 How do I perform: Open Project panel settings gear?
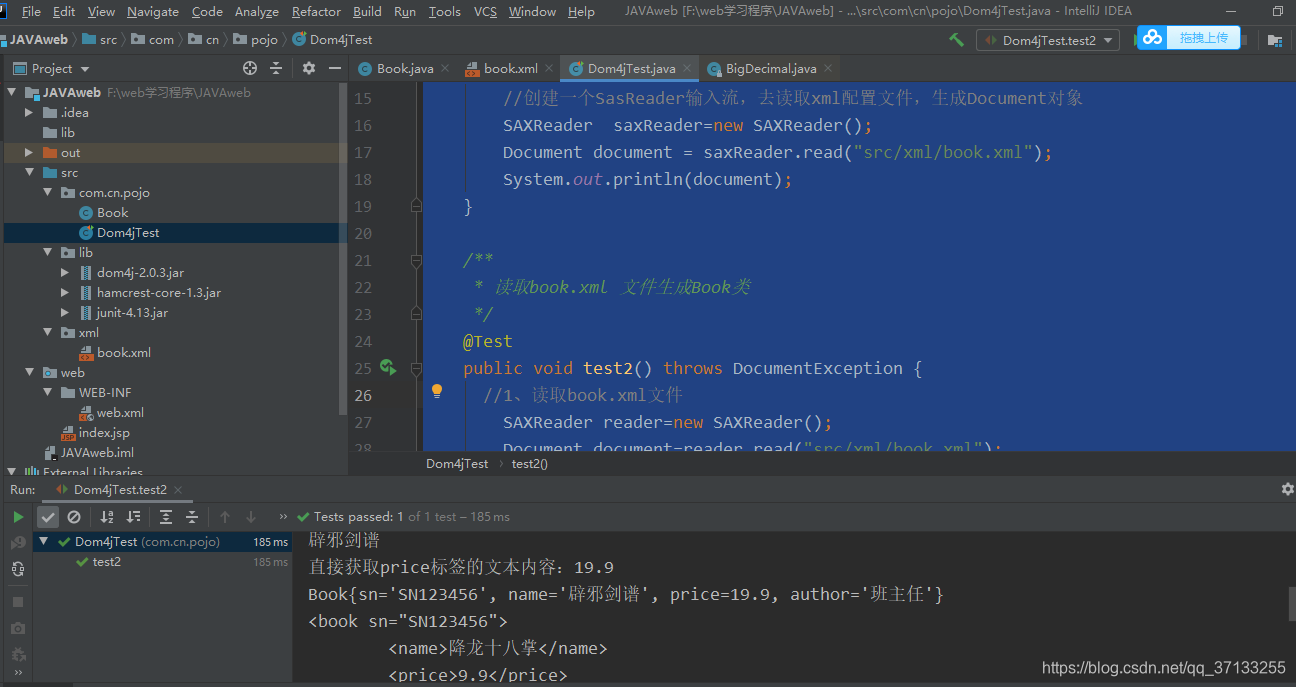point(308,68)
